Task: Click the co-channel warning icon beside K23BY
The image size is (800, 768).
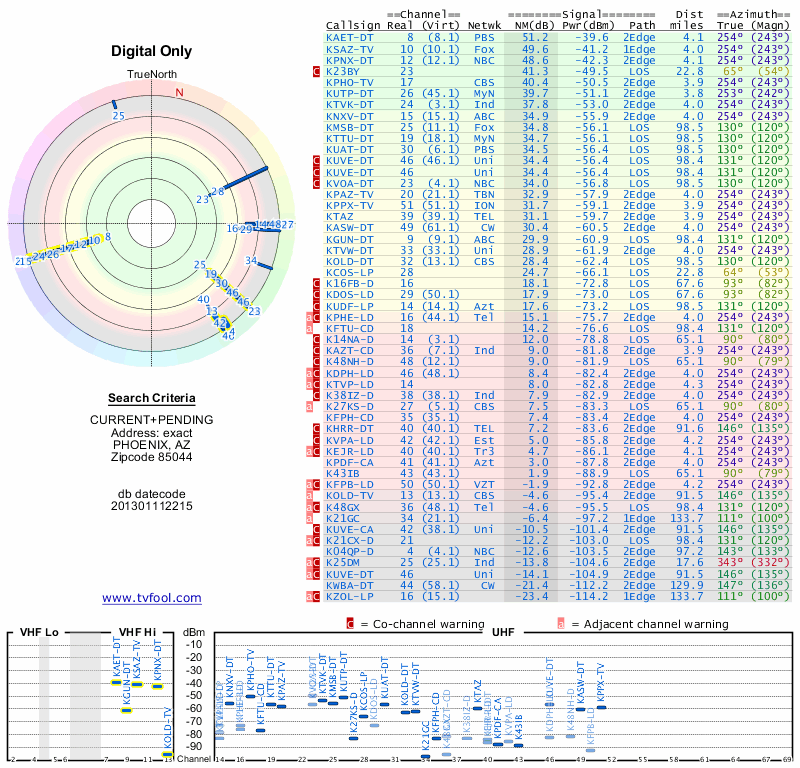Action: pos(317,72)
